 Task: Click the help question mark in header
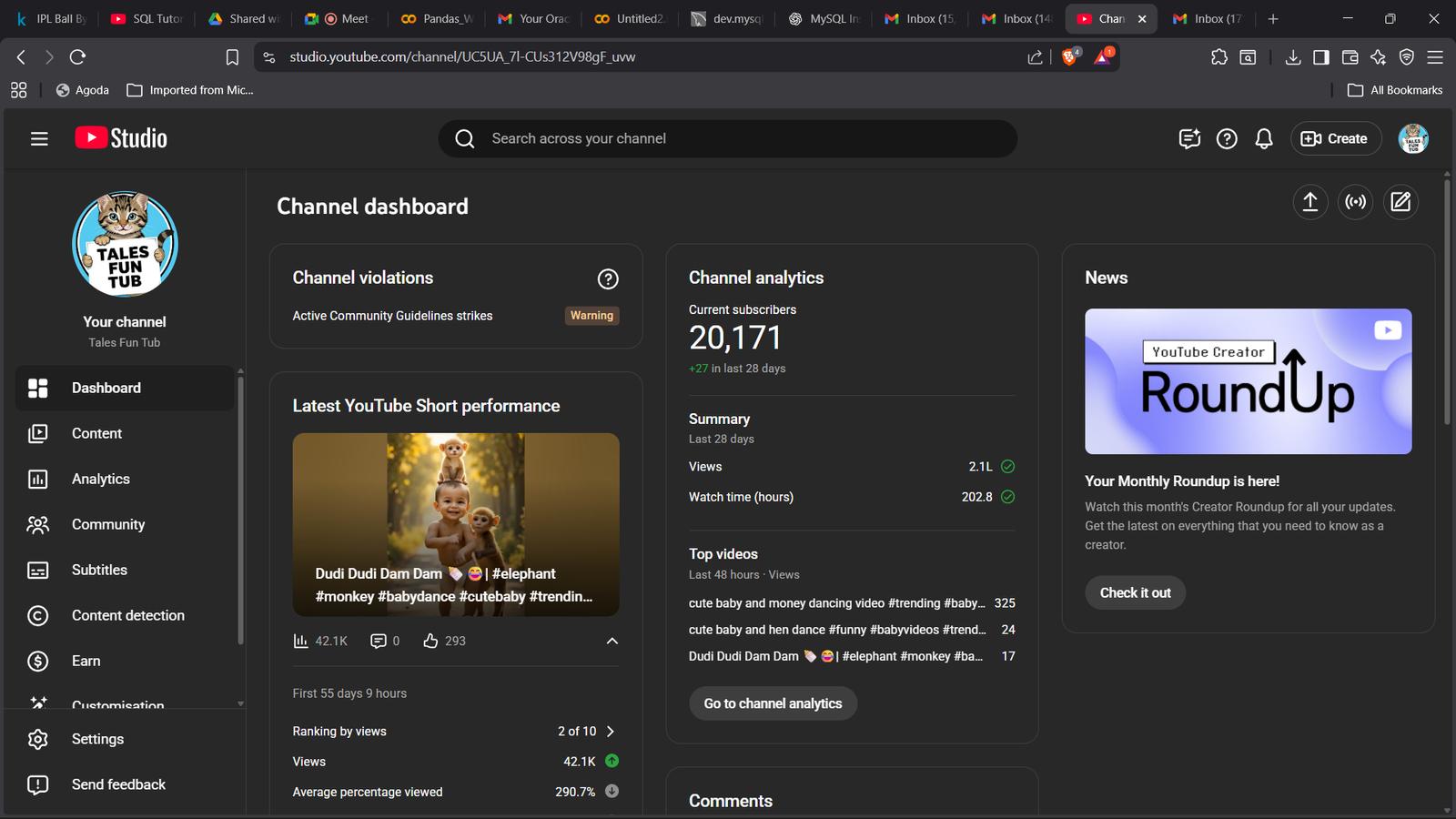pos(1227,138)
